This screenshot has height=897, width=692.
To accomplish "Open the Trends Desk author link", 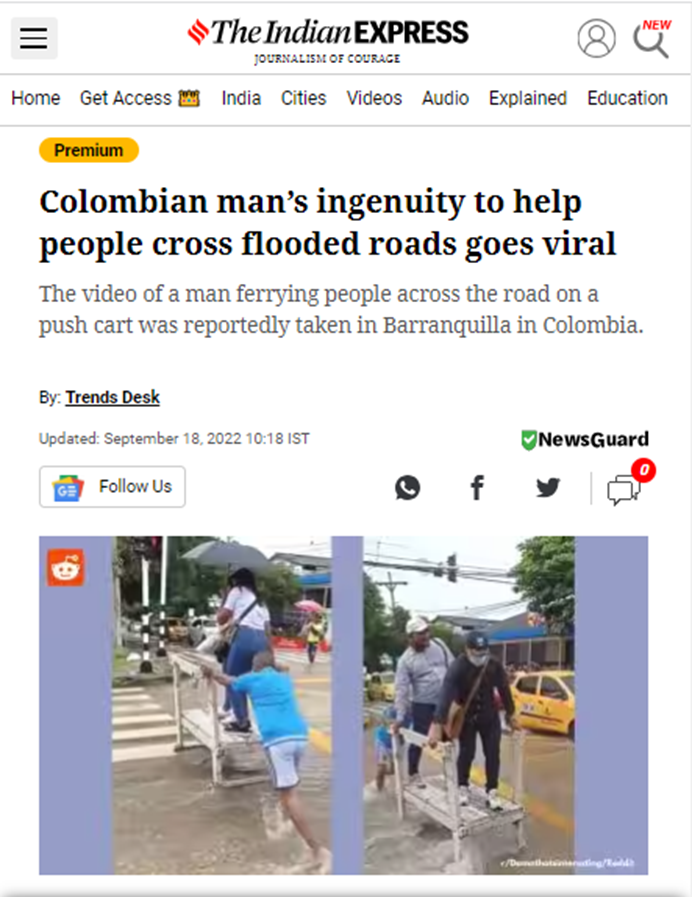I will (x=112, y=397).
